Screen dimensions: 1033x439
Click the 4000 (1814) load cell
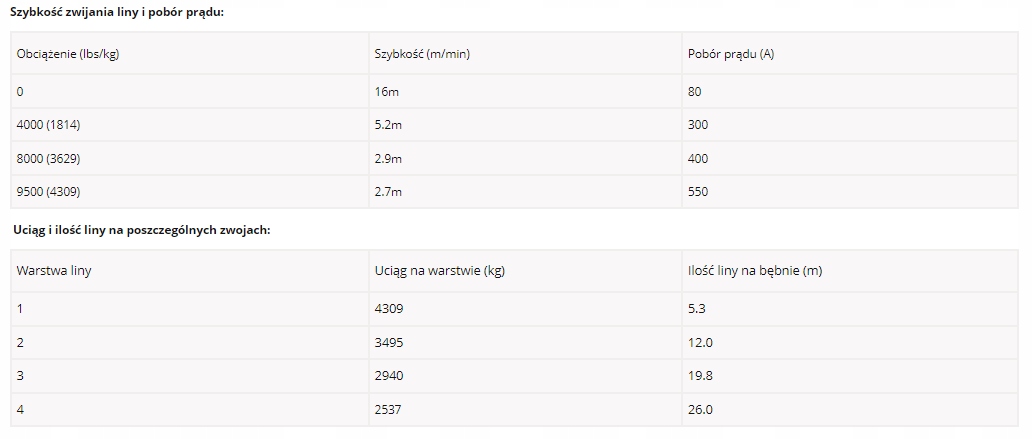pyautogui.click(x=51, y=125)
